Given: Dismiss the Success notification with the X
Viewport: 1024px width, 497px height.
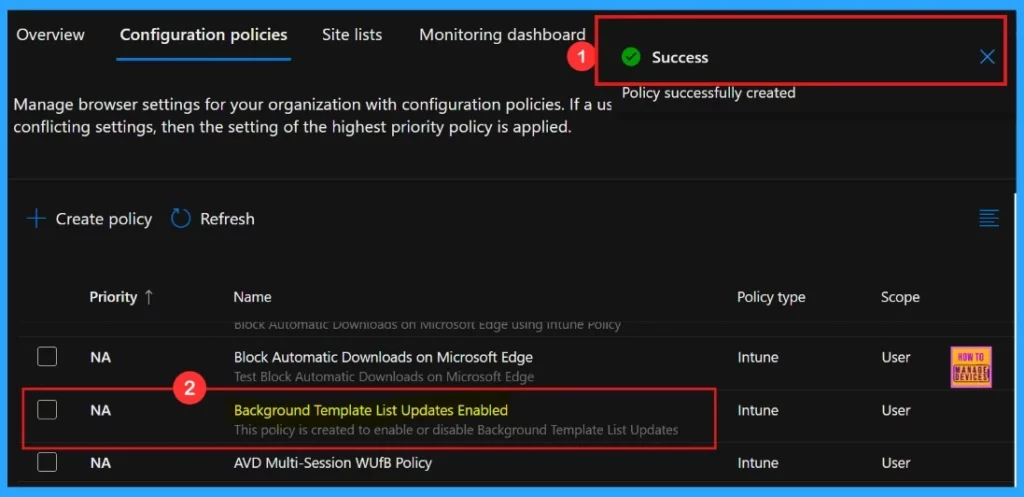Looking at the screenshot, I should 987,57.
